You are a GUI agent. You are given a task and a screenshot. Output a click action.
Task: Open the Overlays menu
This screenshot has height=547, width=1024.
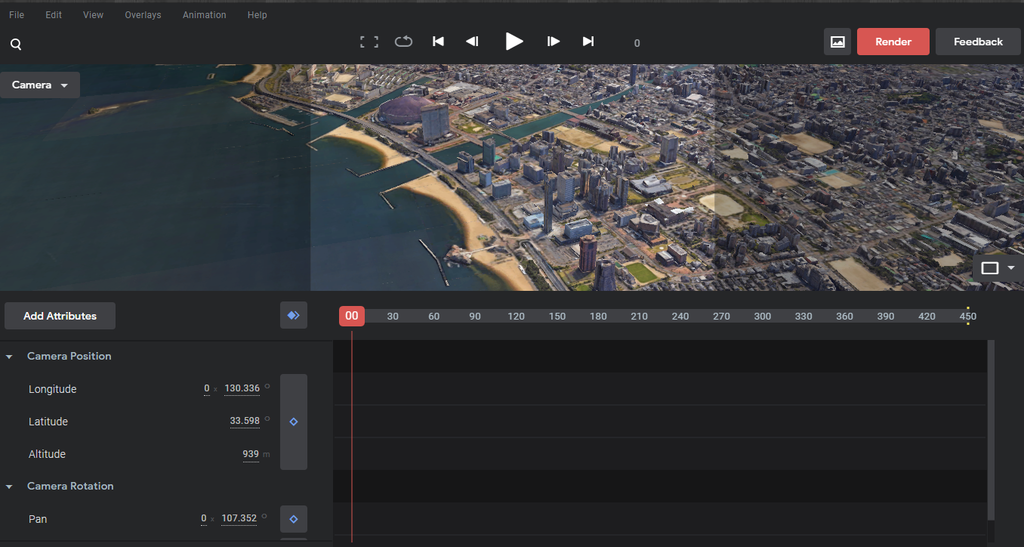(143, 15)
